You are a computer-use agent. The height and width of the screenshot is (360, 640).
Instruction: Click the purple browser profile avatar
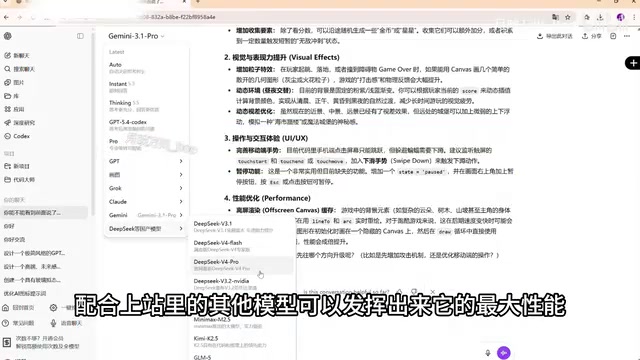point(620,17)
